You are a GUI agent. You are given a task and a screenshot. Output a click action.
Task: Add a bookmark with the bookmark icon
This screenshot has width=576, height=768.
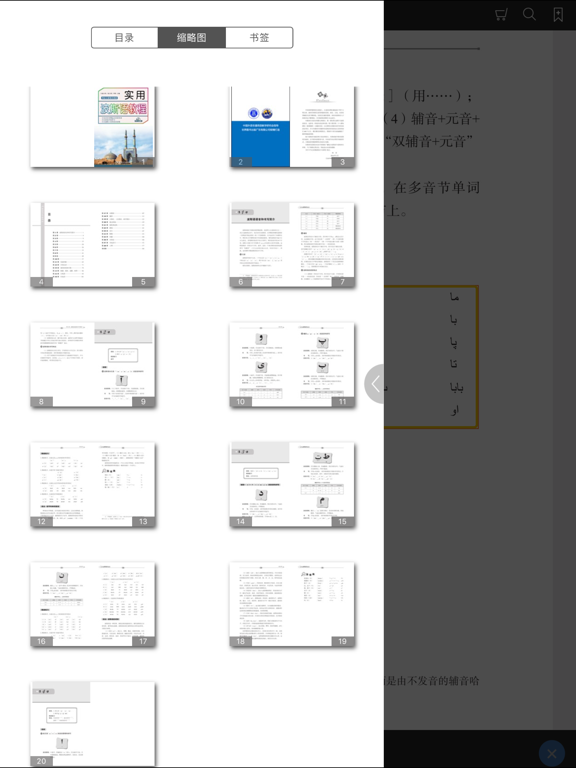(558, 14)
